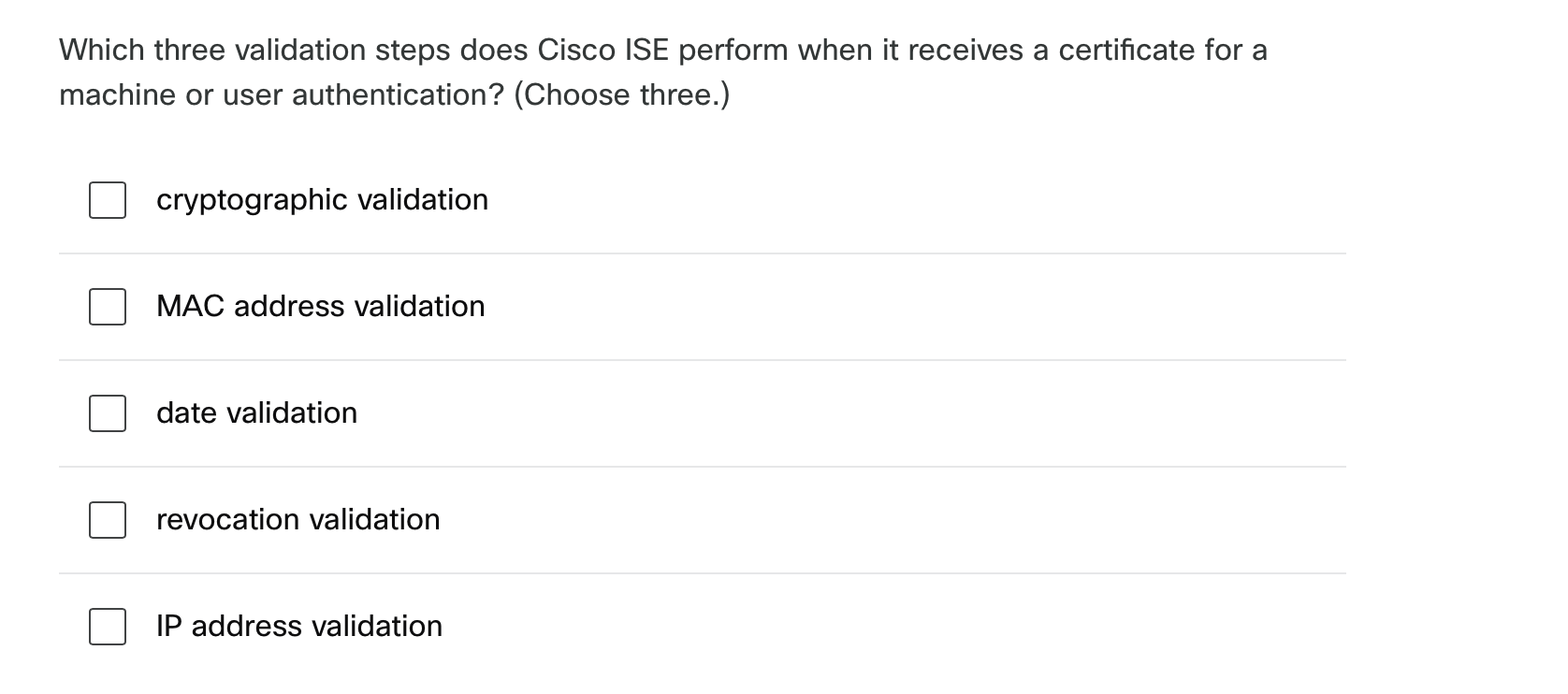The image size is (1568, 694).
Task: Click the text MAC address validation
Action: click(x=320, y=306)
